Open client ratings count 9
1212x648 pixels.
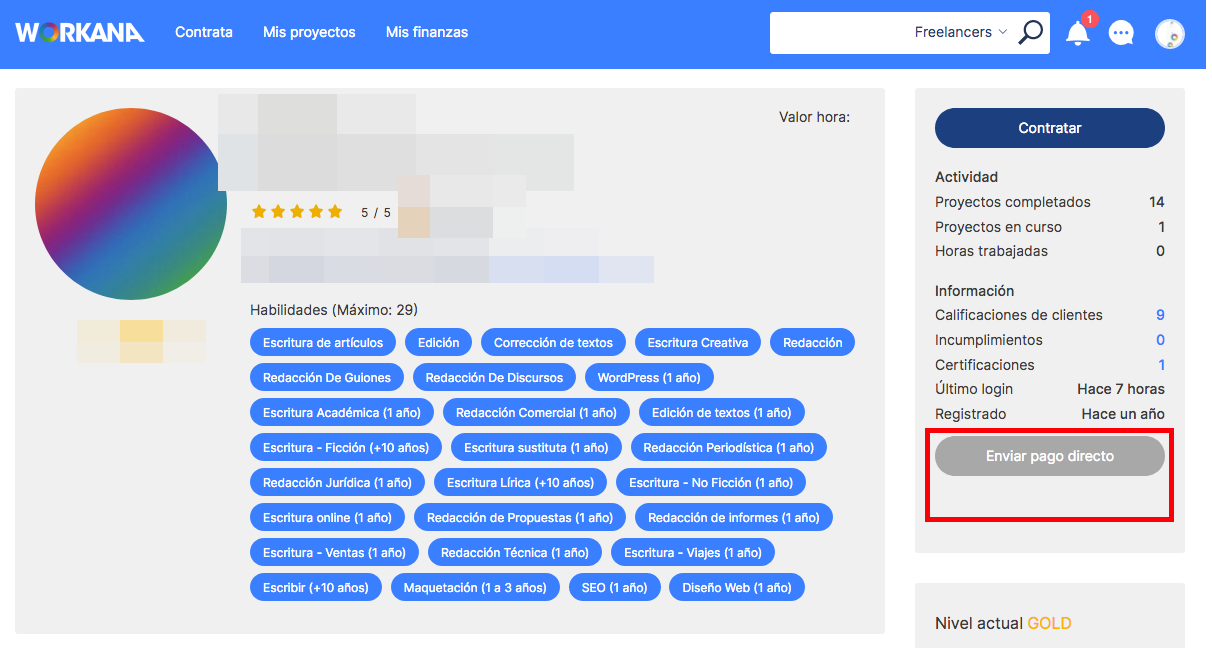coord(1160,315)
